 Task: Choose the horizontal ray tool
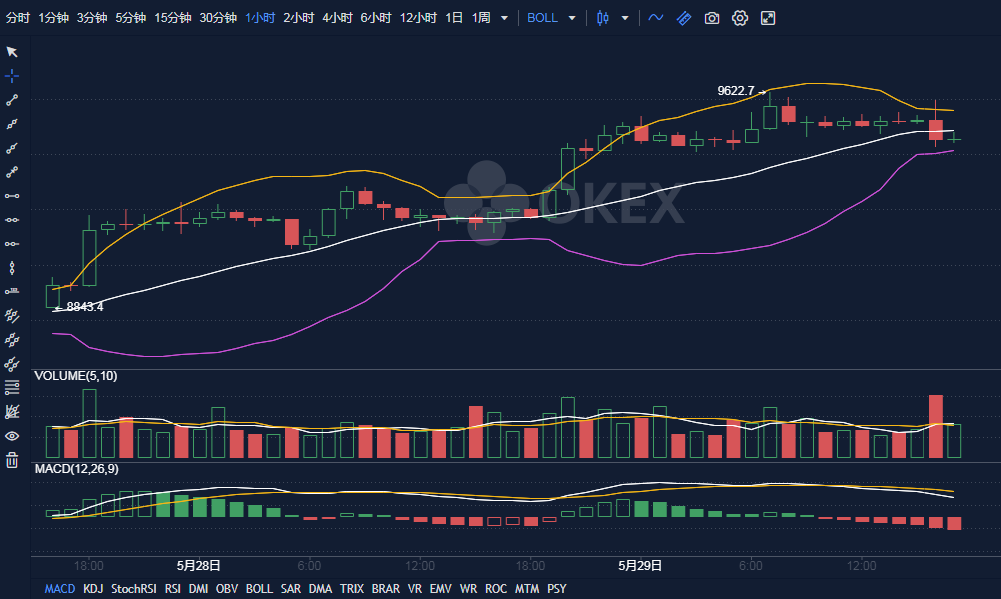[11, 244]
